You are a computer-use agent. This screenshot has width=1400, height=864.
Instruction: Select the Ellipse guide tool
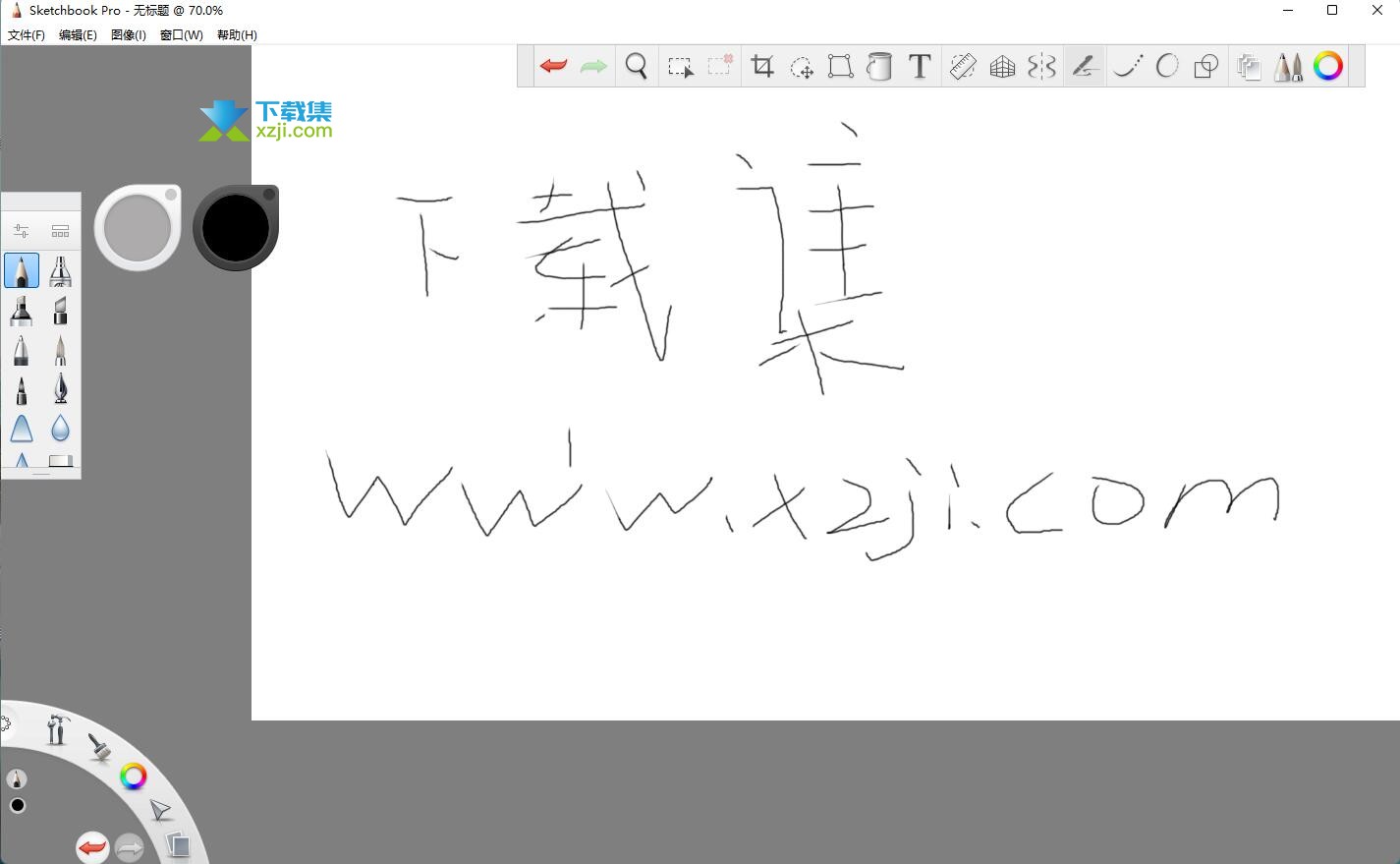coord(1166,66)
